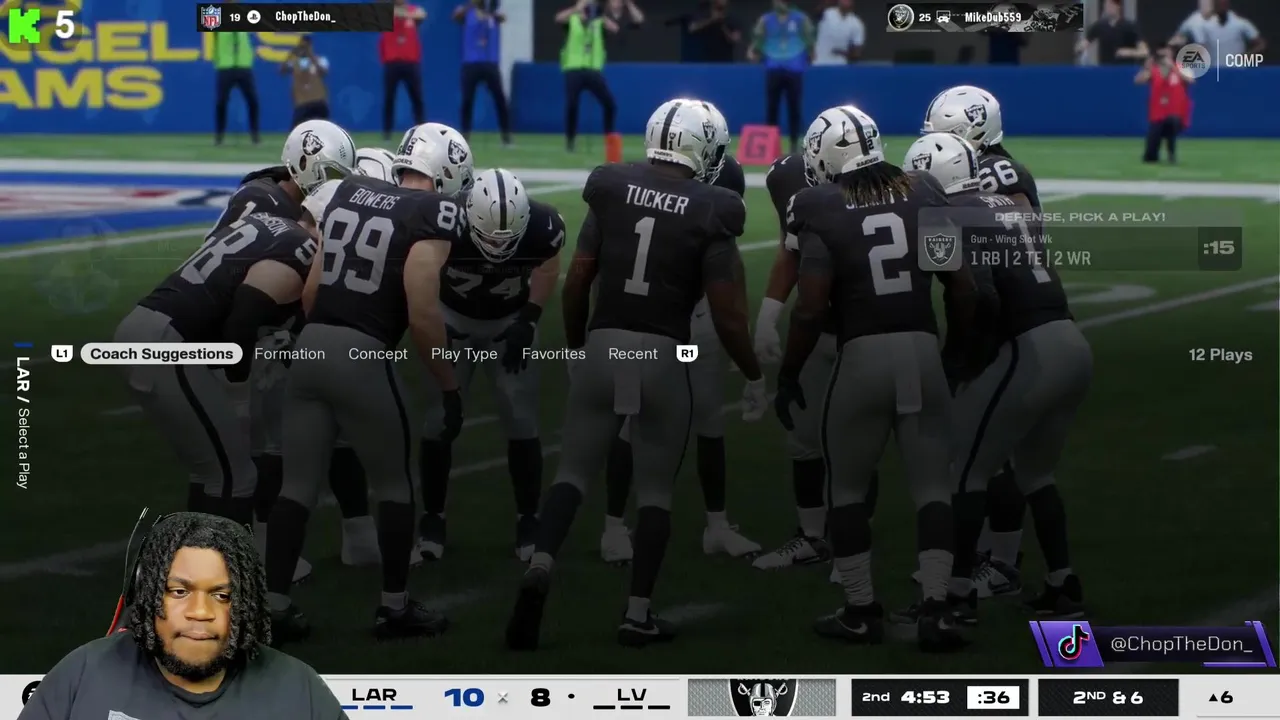This screenshot has height=720, width=1280.
Task: Click the 12 Plays count label
Action: coord(1220,355)
